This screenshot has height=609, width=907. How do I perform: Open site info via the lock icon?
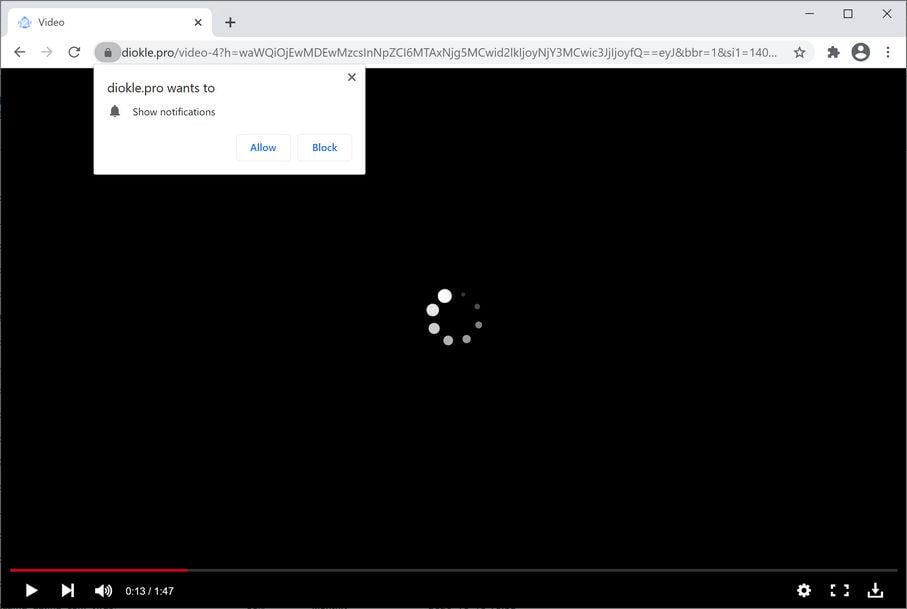pyautogui.click(x=108, y=51)
